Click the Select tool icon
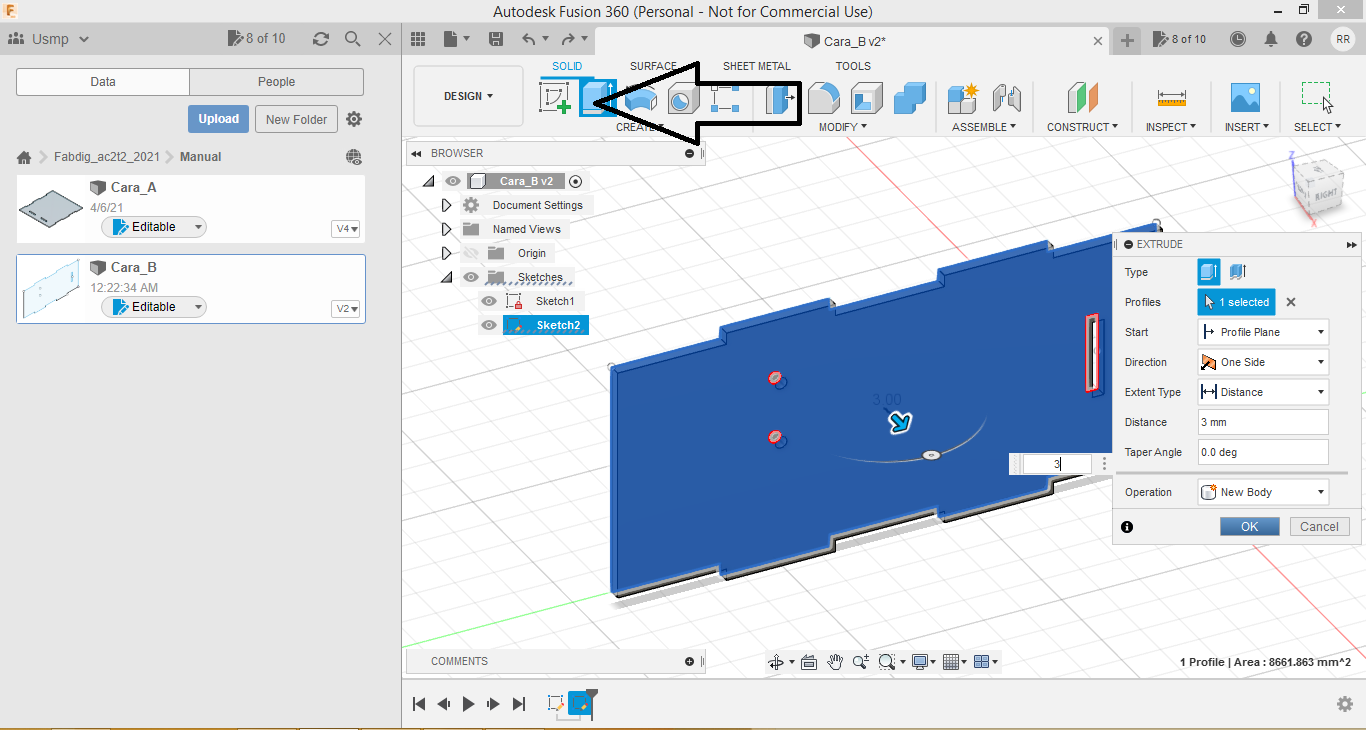 click(x=1317, y=98)
